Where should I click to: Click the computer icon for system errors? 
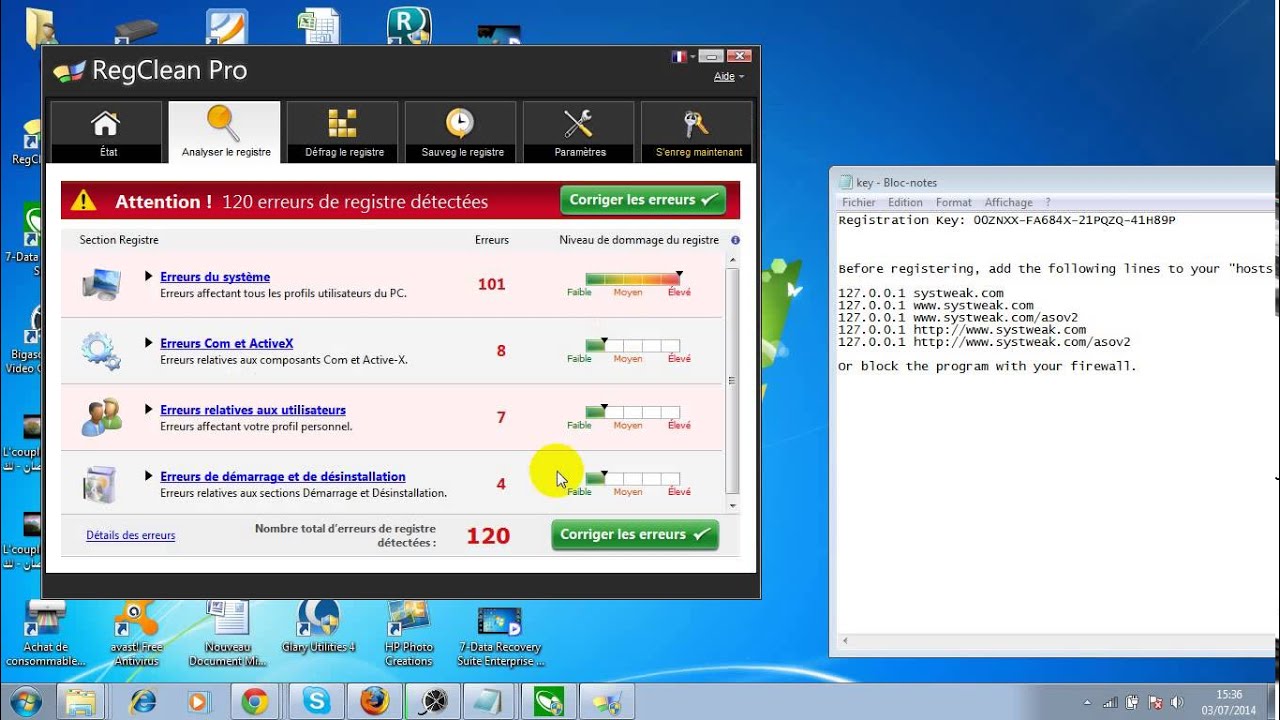(x=101, y=285)
